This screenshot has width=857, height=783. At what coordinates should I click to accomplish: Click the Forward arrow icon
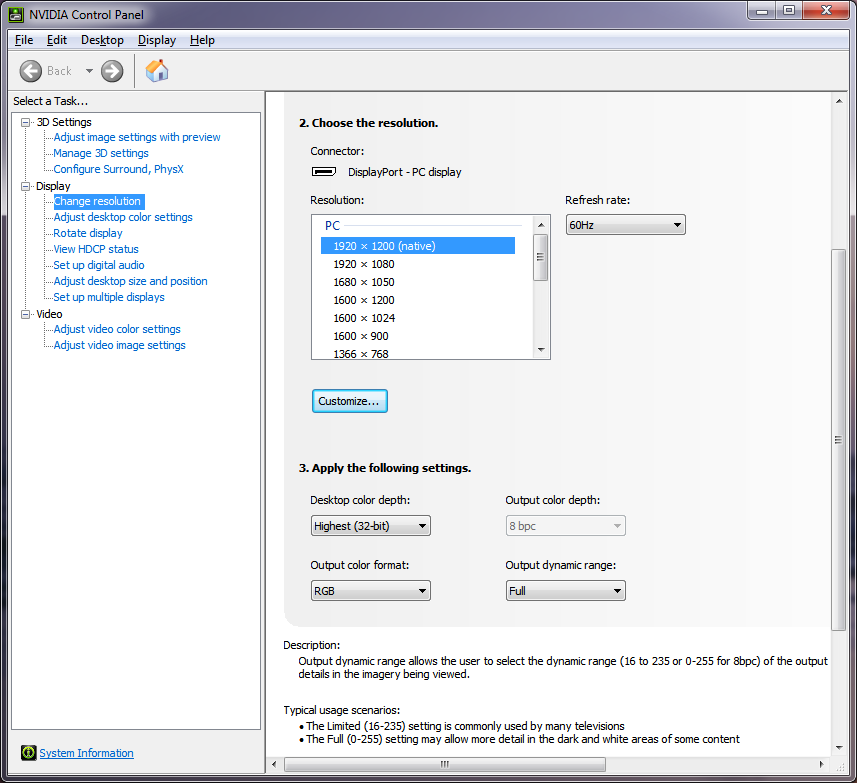coord(112,71)
